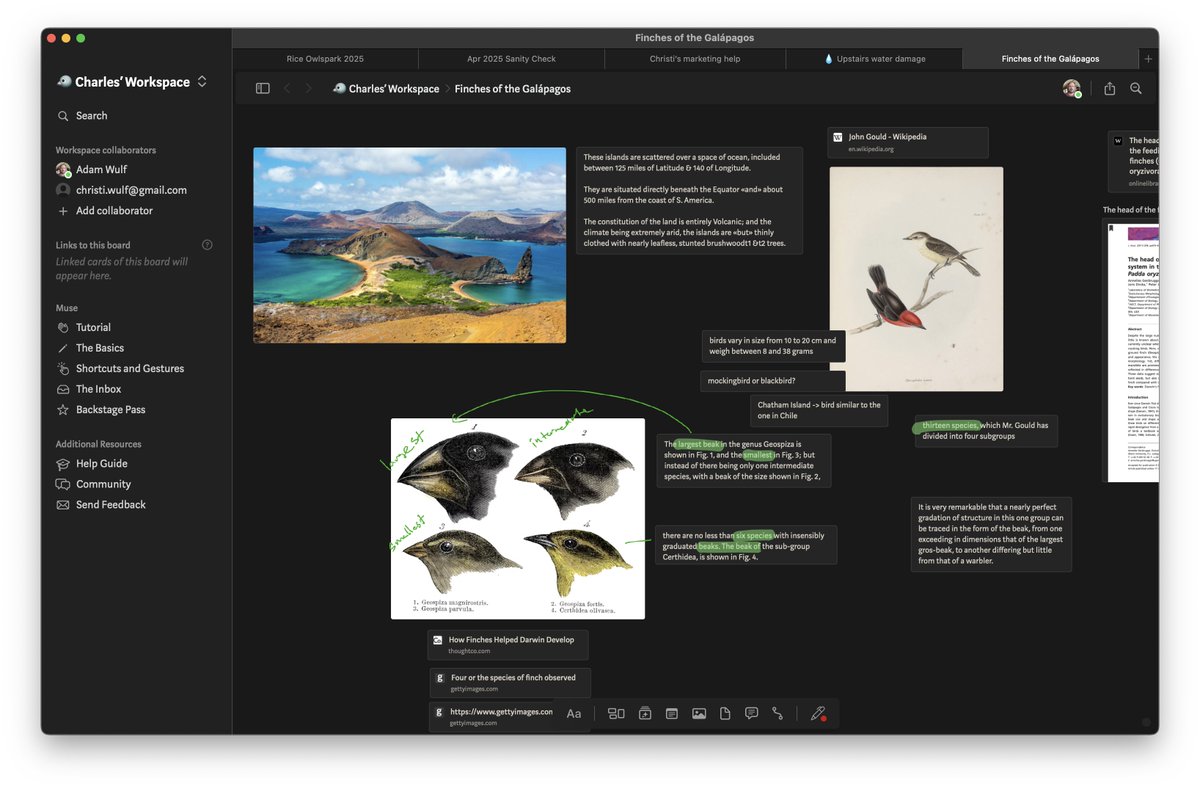Click the 'It is very remarkable' note card

pos(991,534)
